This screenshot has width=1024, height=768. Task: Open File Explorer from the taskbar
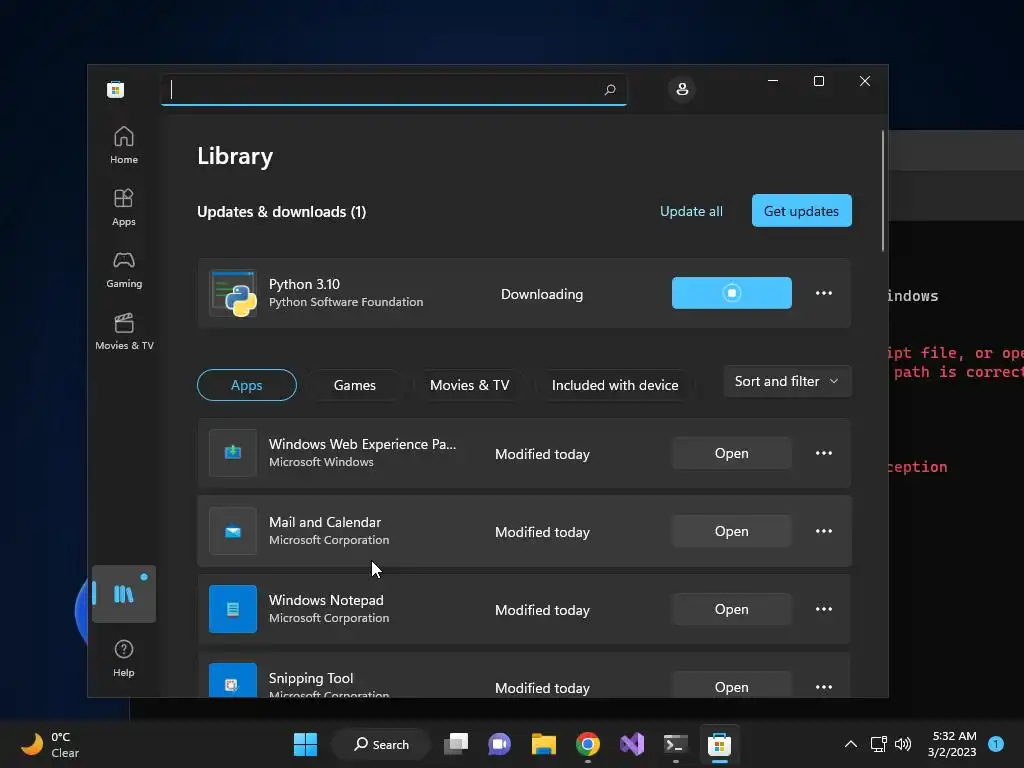(x=543, y=744)
